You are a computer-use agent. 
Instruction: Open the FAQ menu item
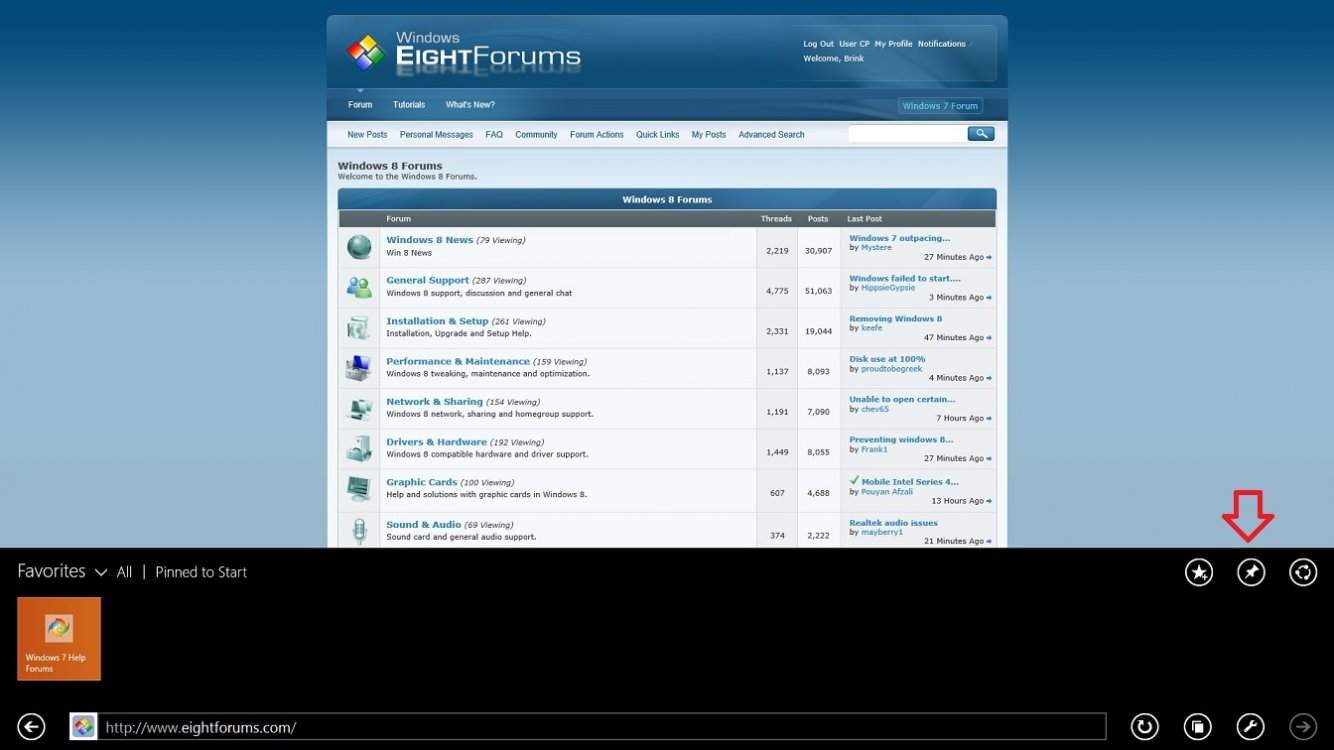494,135
